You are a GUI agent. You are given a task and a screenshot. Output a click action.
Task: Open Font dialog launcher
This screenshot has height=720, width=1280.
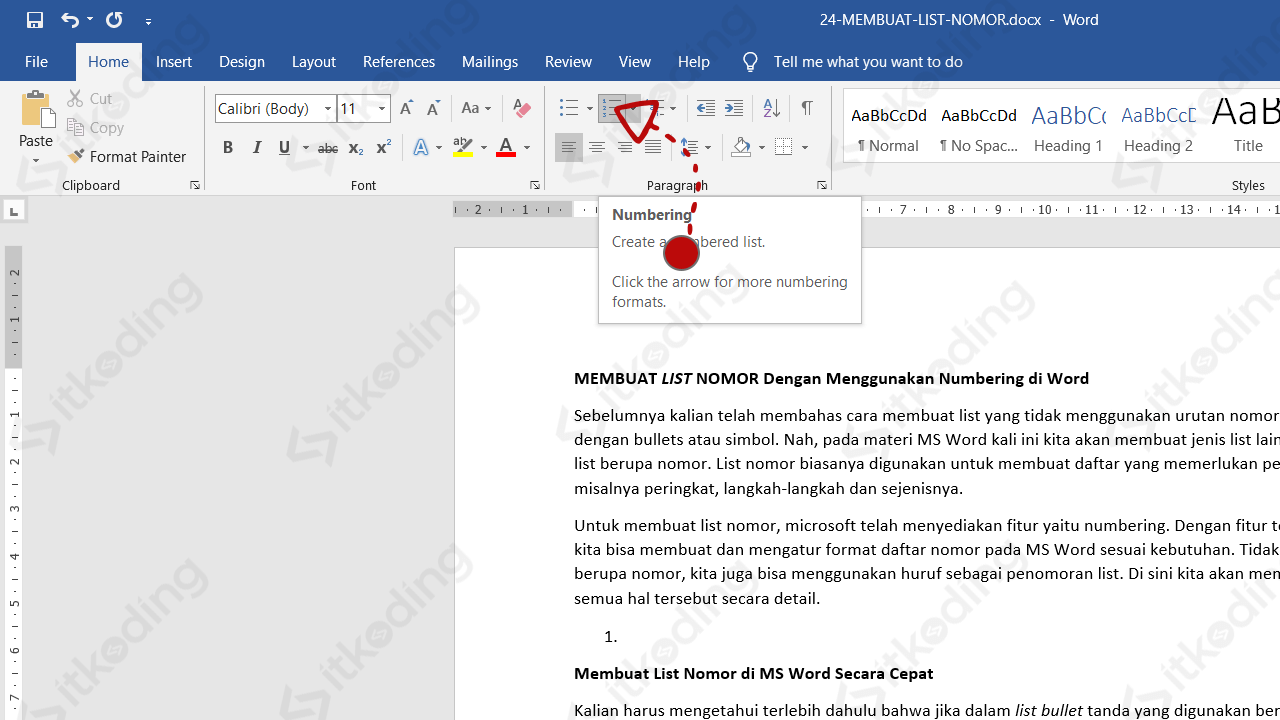[535, 185]
